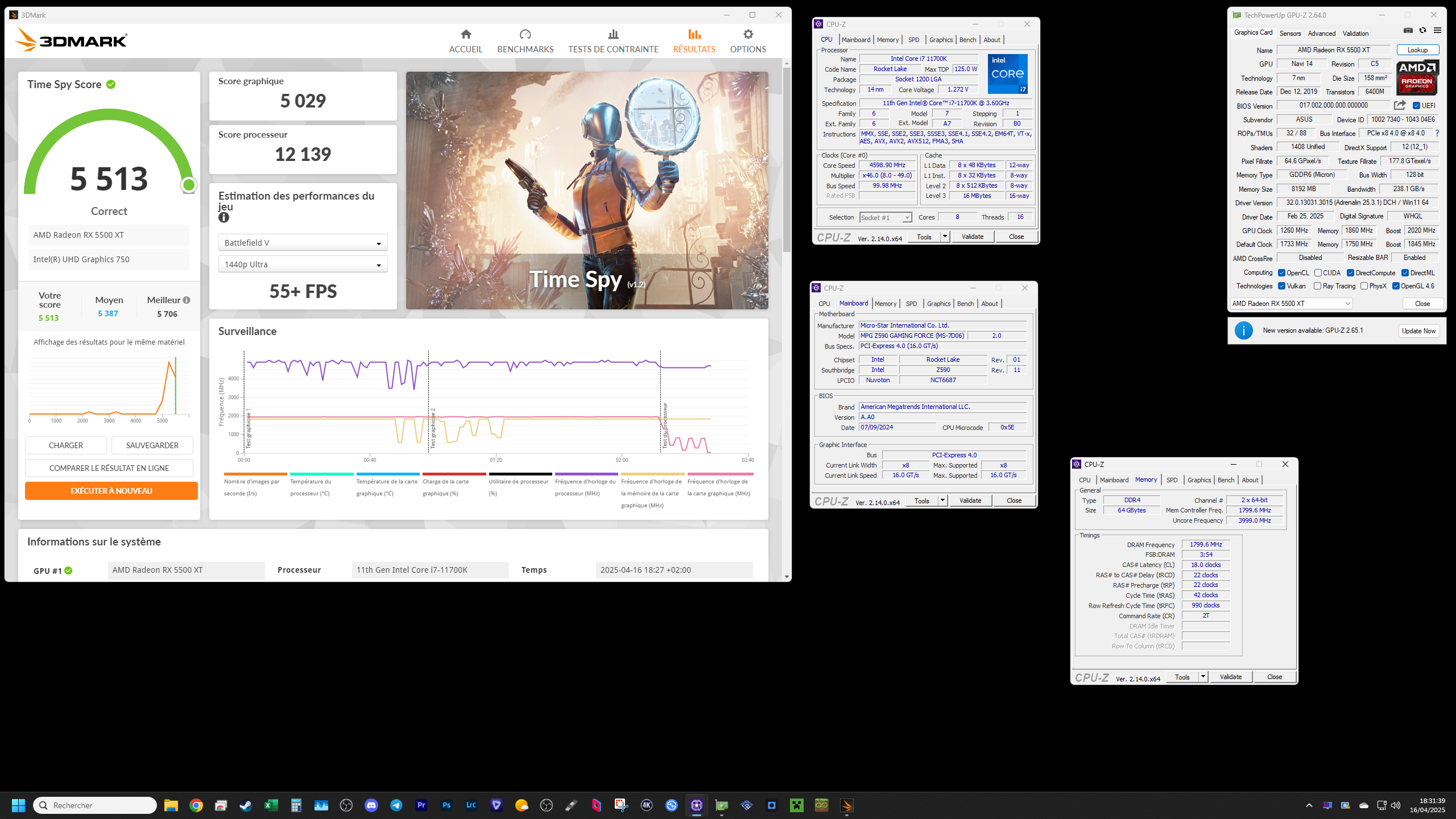Click Charger button in 3DMark

(66, 445)
